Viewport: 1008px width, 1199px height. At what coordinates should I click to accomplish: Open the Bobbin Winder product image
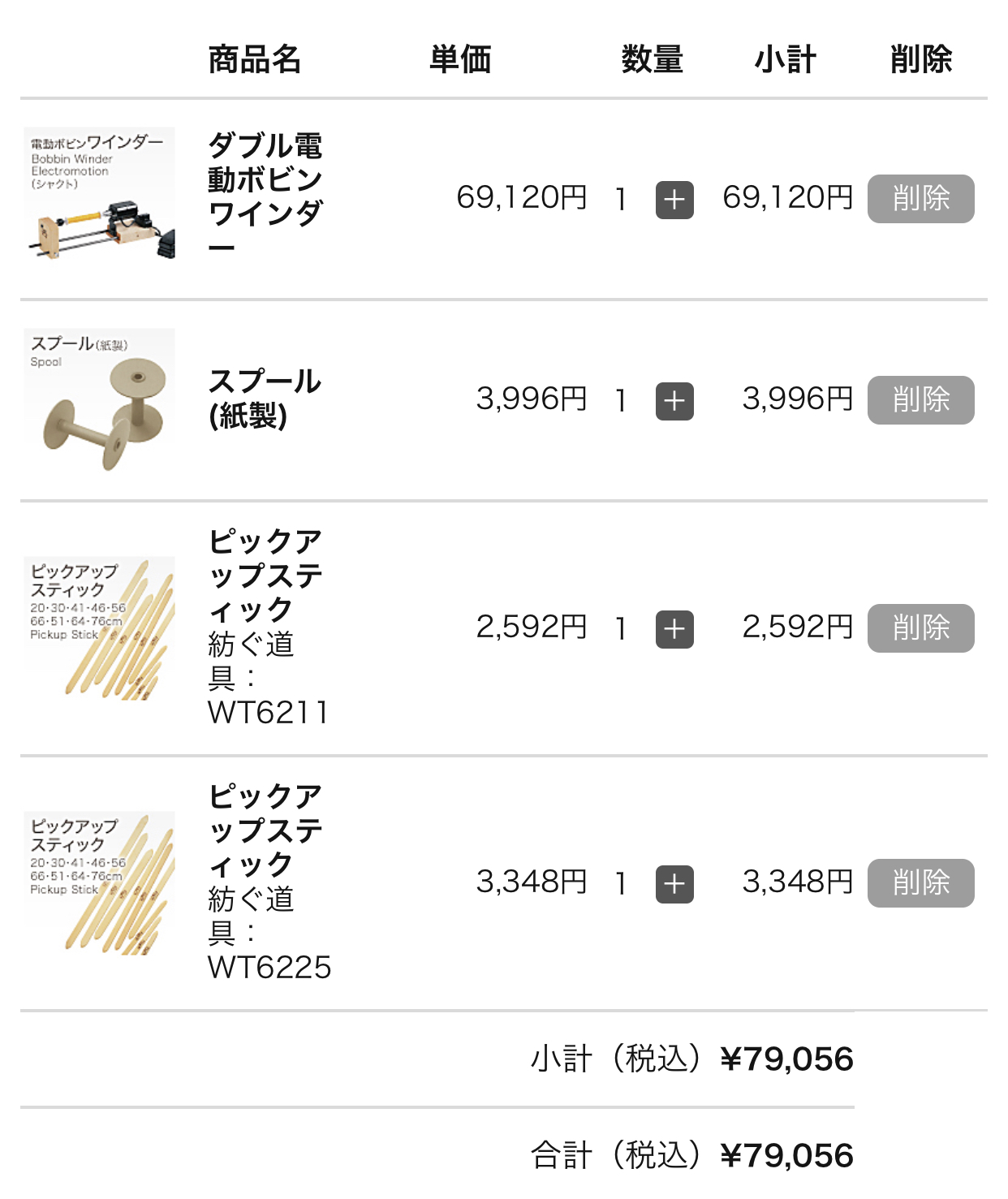pyautogui.click(x=99, y=194)
